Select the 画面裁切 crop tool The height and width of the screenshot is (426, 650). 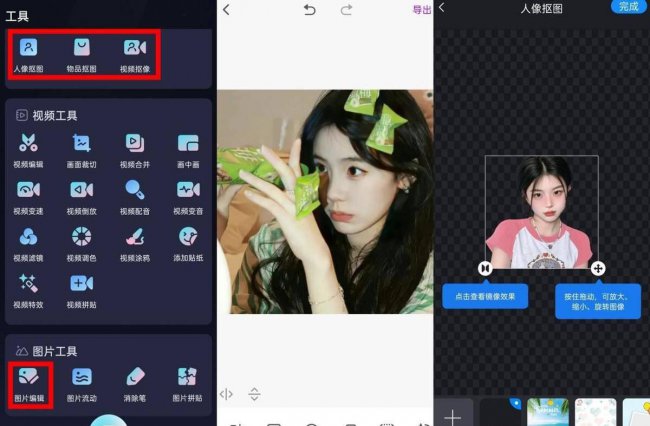click(82, 150)
